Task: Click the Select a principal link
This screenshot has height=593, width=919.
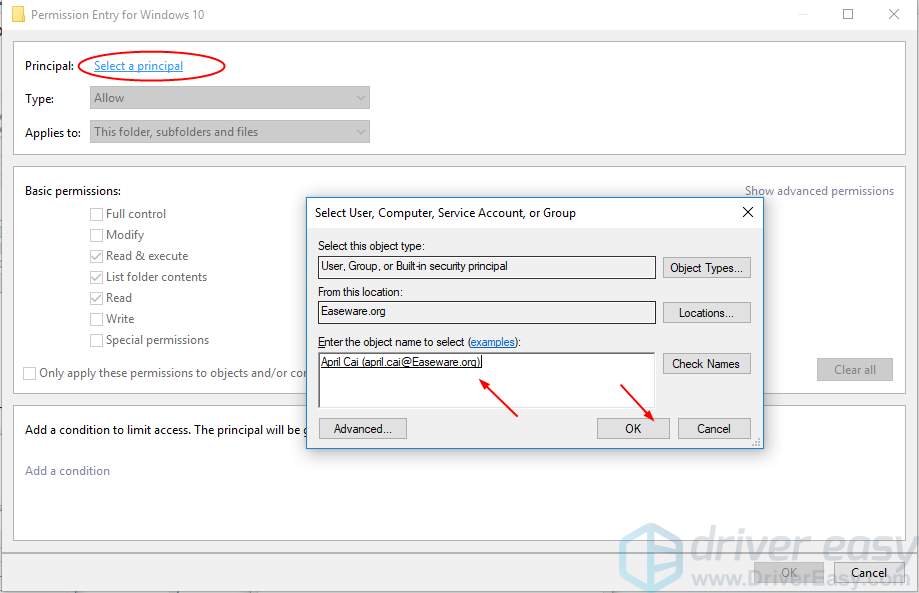Action: click(x=138, y=66)
